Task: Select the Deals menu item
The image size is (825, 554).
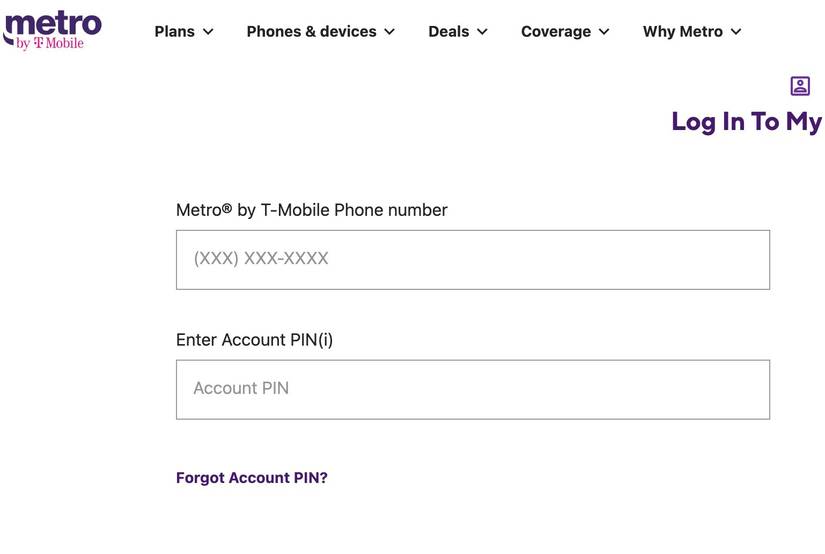Action: [x=448, y=32]
